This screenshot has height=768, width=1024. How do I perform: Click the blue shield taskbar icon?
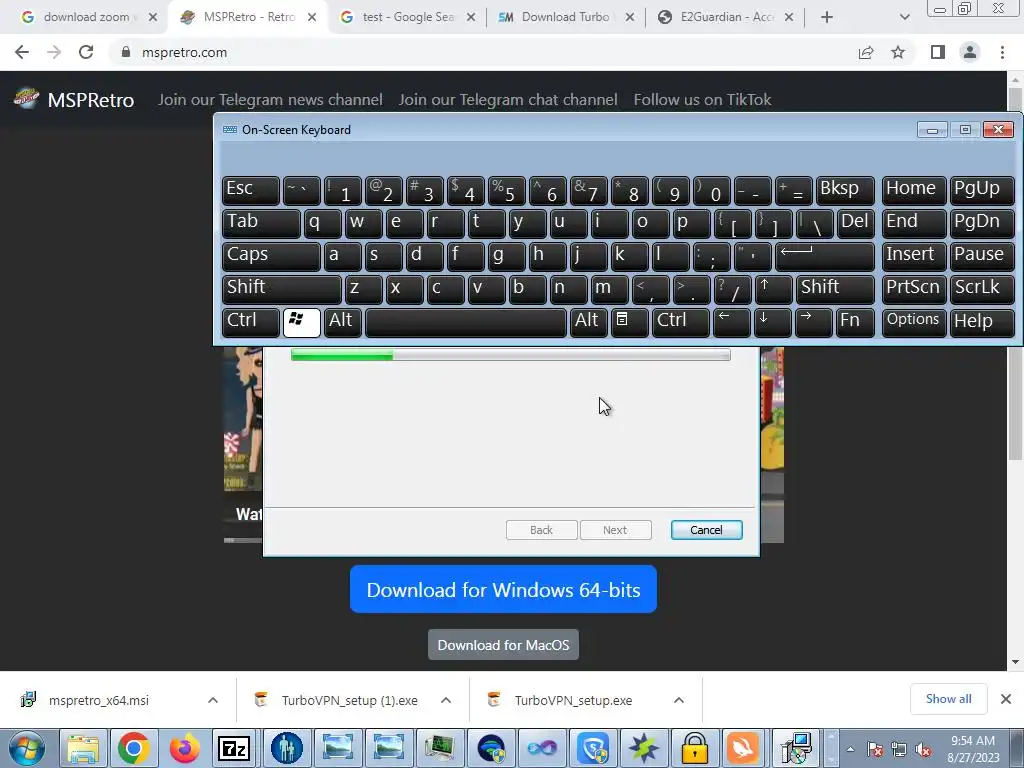coord(592,748)
